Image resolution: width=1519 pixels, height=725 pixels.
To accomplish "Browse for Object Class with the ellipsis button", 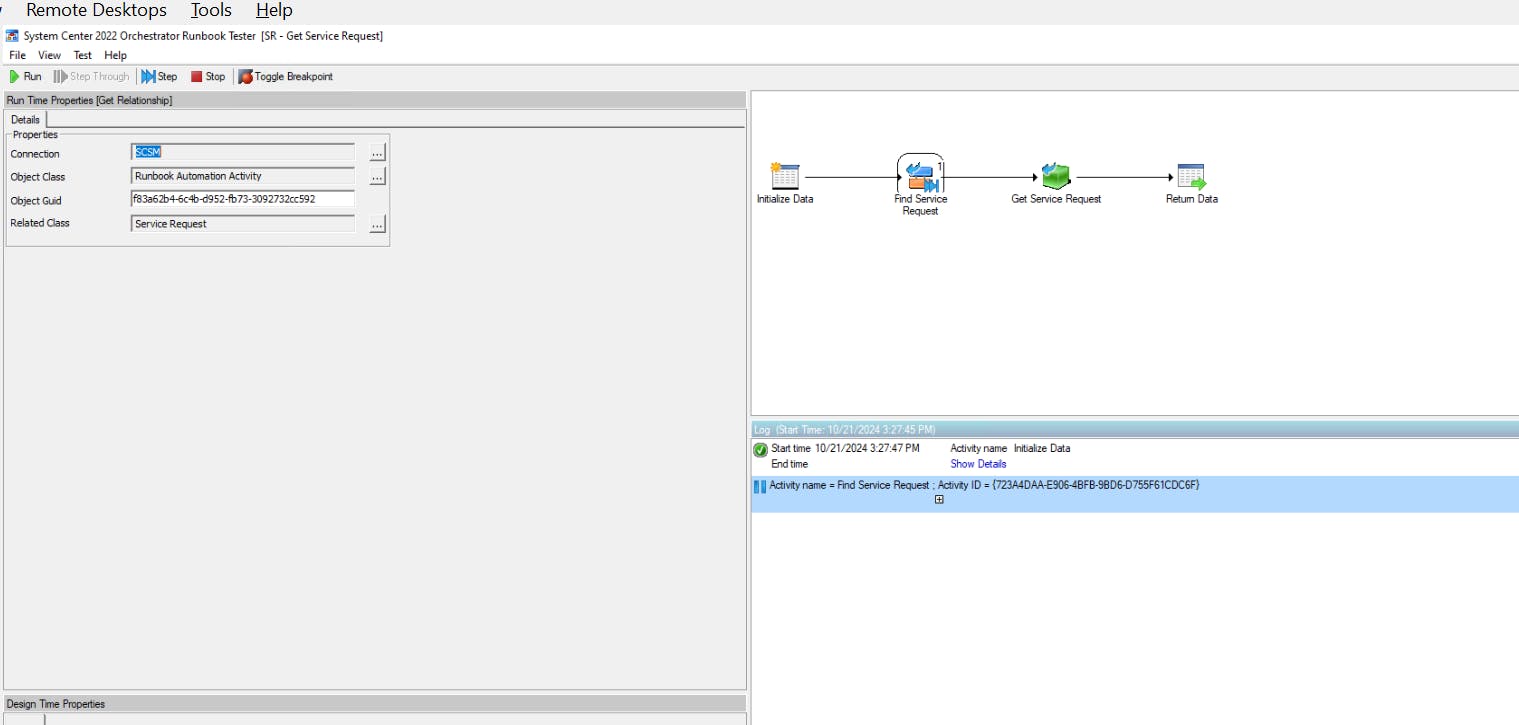I will [x=377, y=177].
